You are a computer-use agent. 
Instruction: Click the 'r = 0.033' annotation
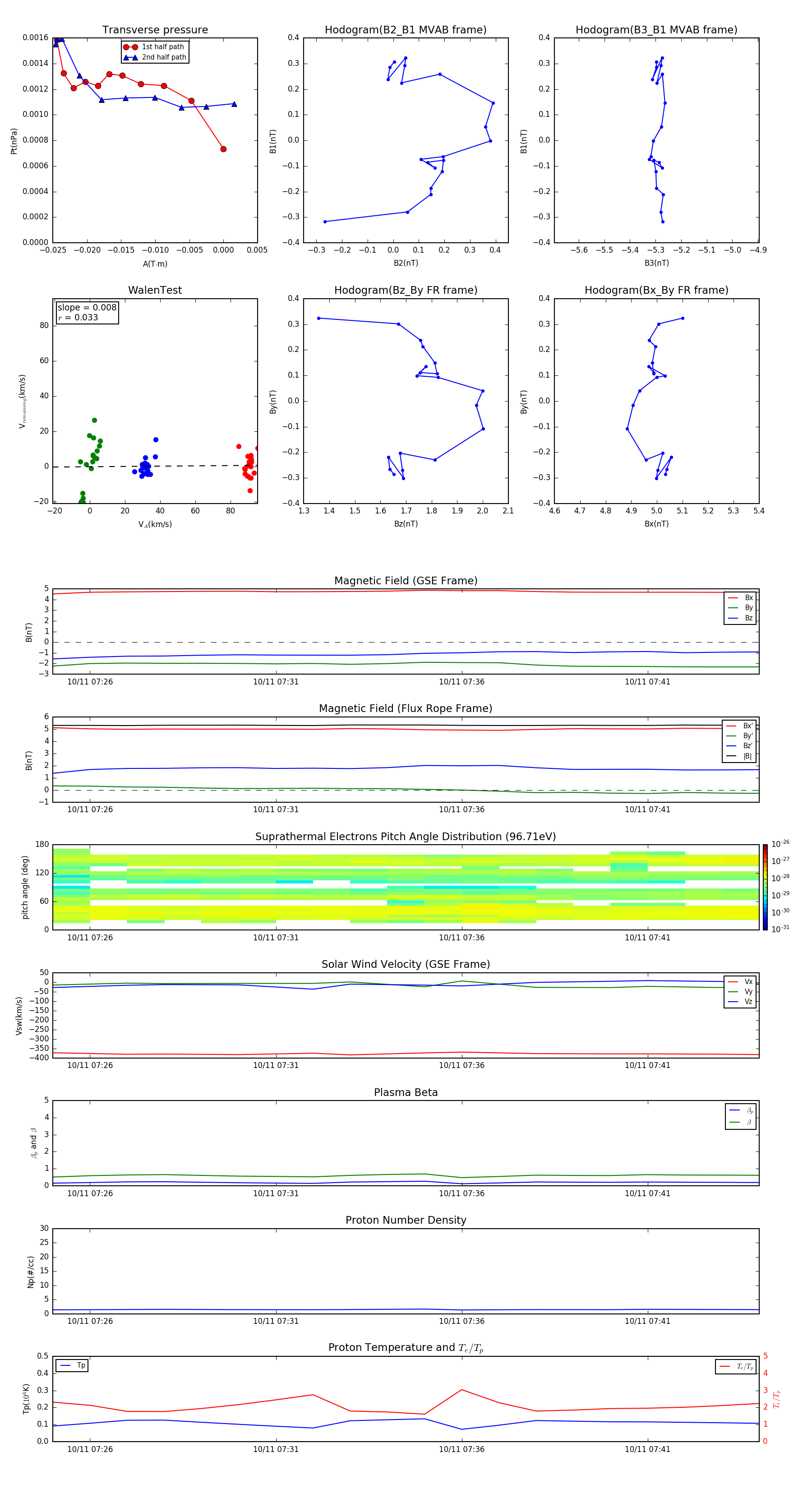(78, 317)
